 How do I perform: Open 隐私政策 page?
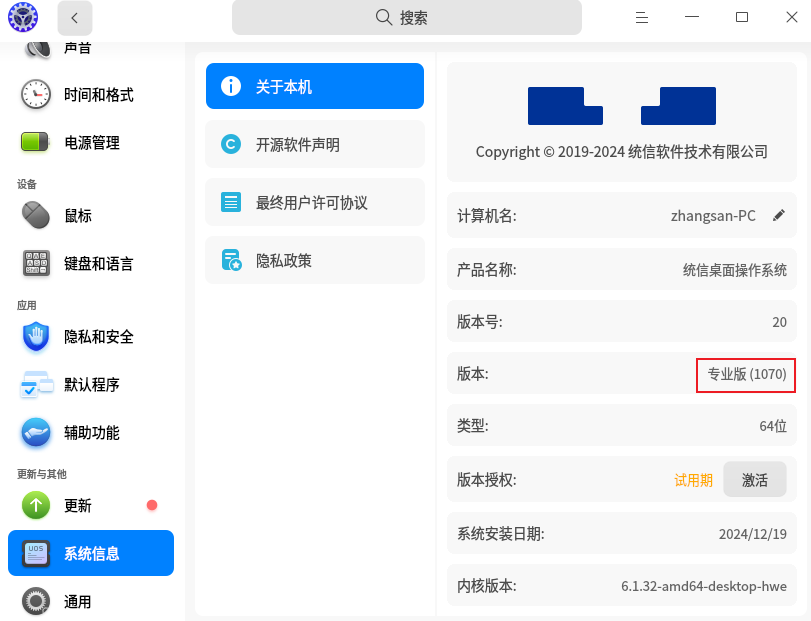tap(315, 260)
